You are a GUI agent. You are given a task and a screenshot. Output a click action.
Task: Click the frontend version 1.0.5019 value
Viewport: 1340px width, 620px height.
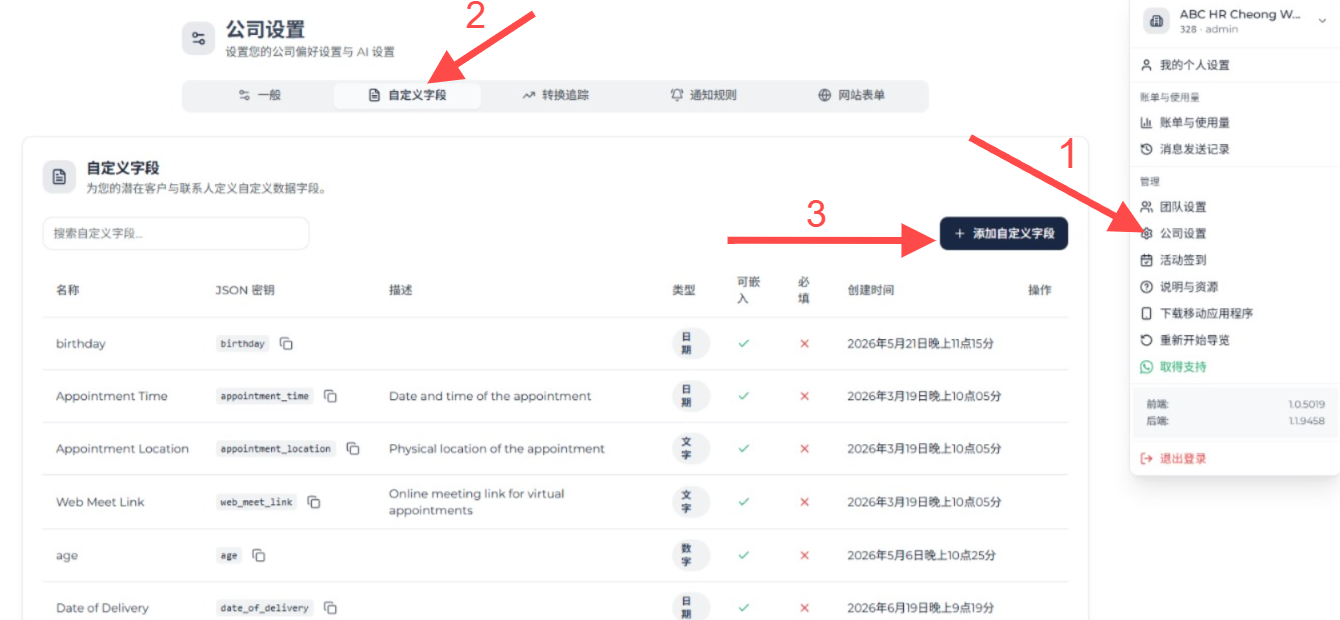pos(1307,405)
